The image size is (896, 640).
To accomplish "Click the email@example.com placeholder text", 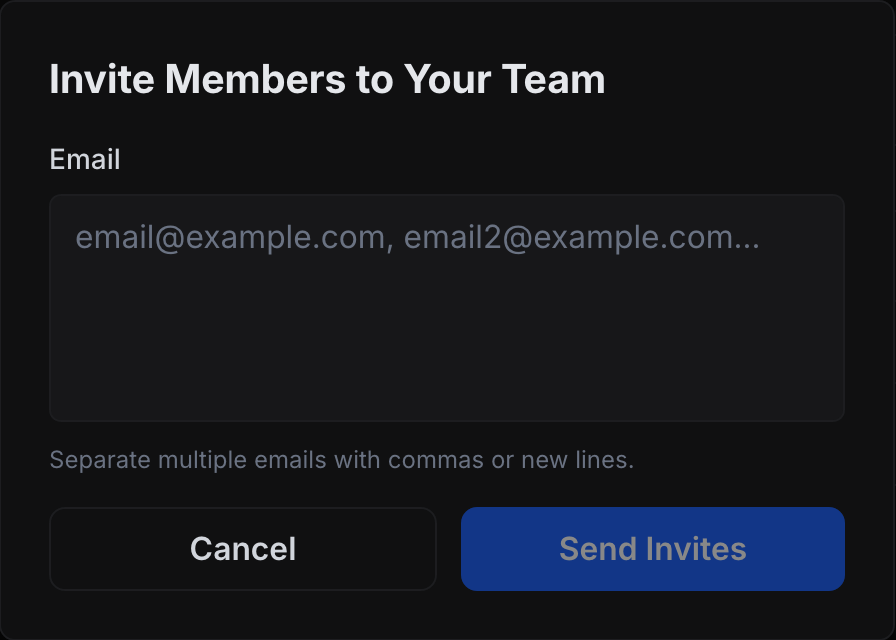I will click(417, 238).
